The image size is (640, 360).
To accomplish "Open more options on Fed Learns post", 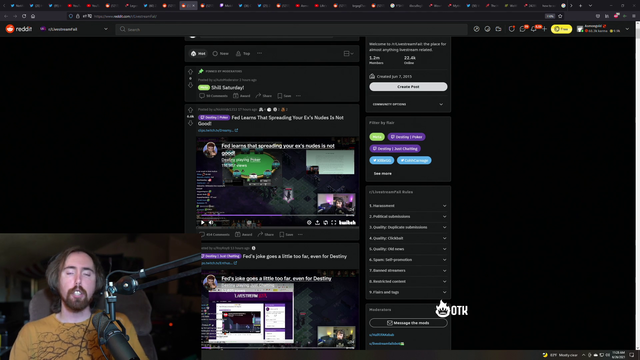I will [x=300, y=235].
